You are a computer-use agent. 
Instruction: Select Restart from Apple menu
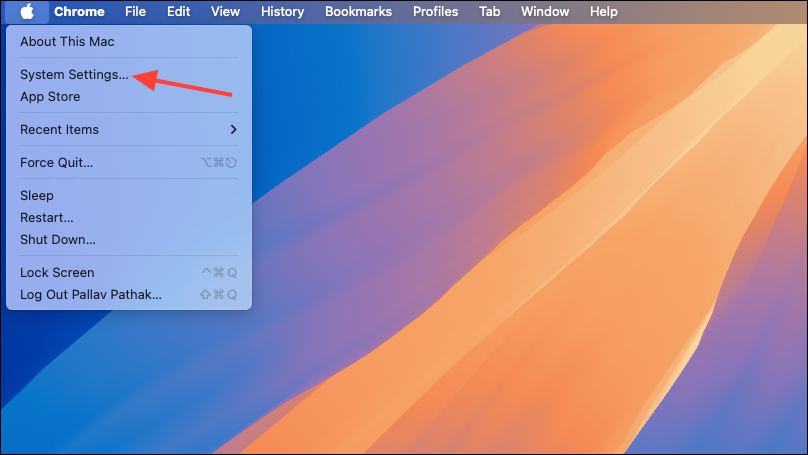tap(129, 218)
